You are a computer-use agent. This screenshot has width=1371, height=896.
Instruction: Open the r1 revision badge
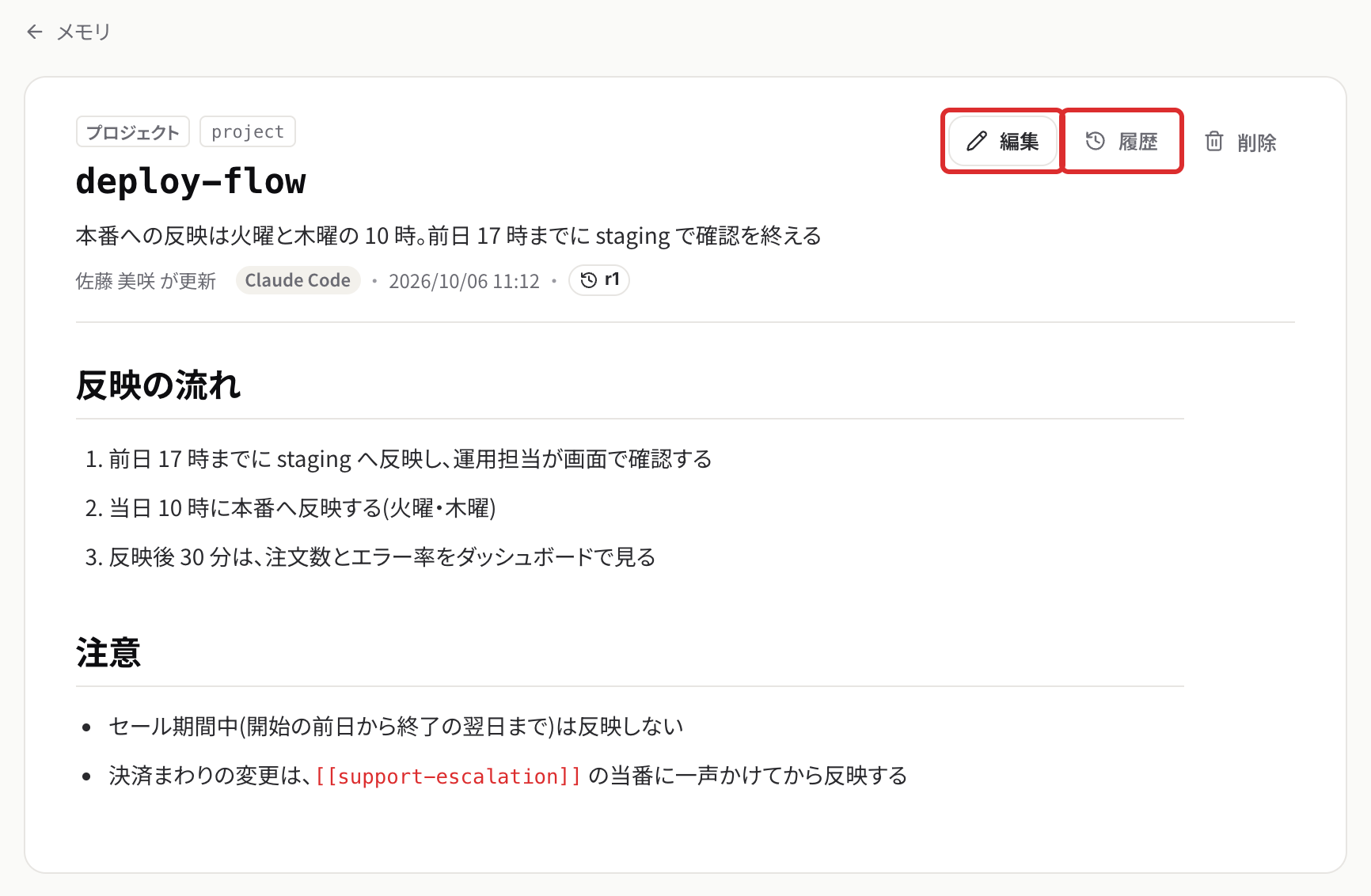click(x=599, y=280)
